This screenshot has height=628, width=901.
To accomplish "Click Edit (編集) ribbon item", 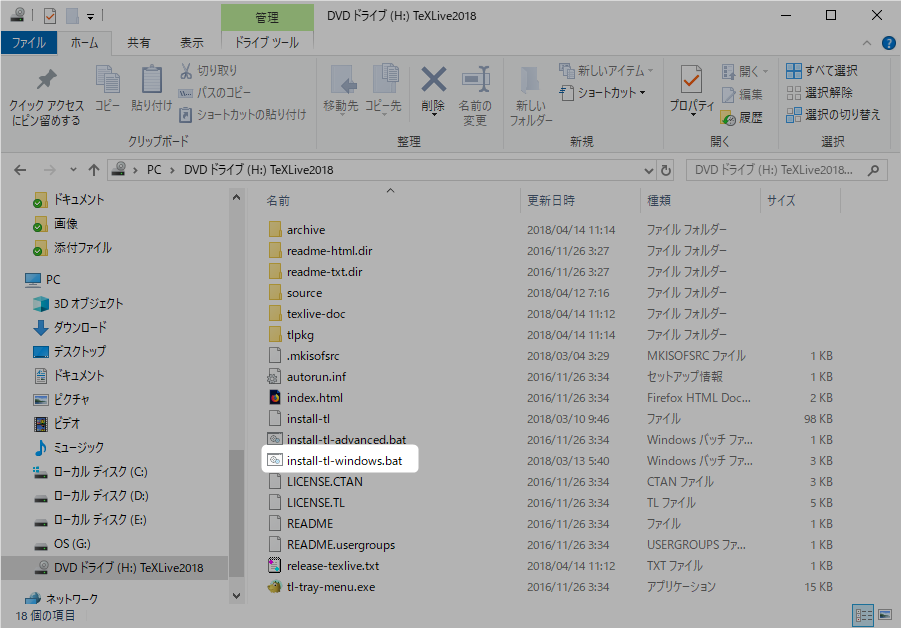I will [742, 94].
